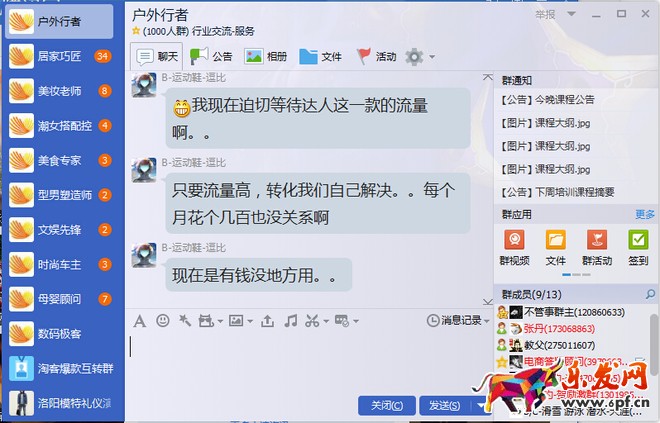Select the 居家巧匠 group conversation

[60, 56]
